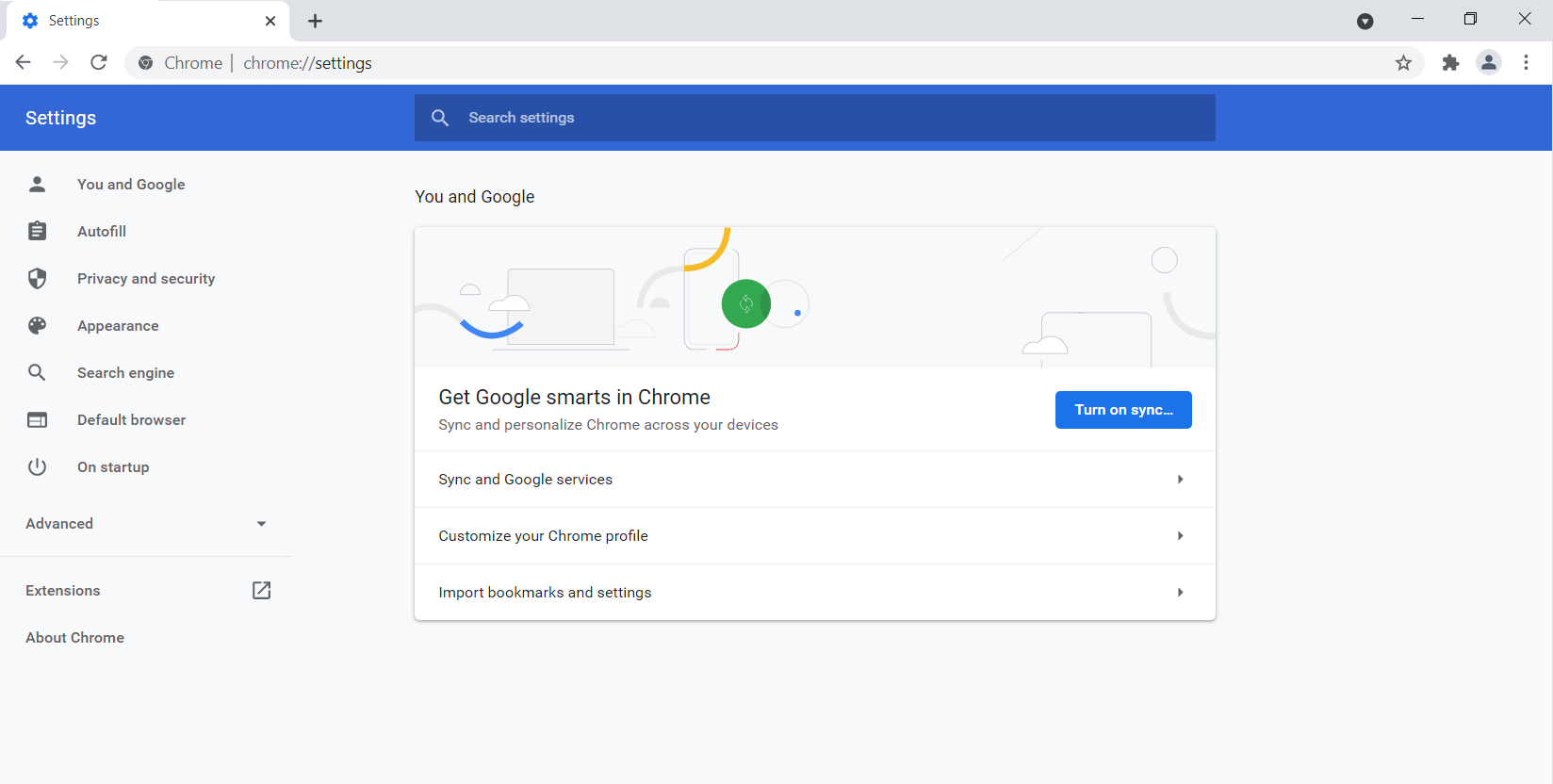Open the Autofill settings section
Viewport: 1553px width, 784px height.
pyautogui.click(x=102, y=232)
